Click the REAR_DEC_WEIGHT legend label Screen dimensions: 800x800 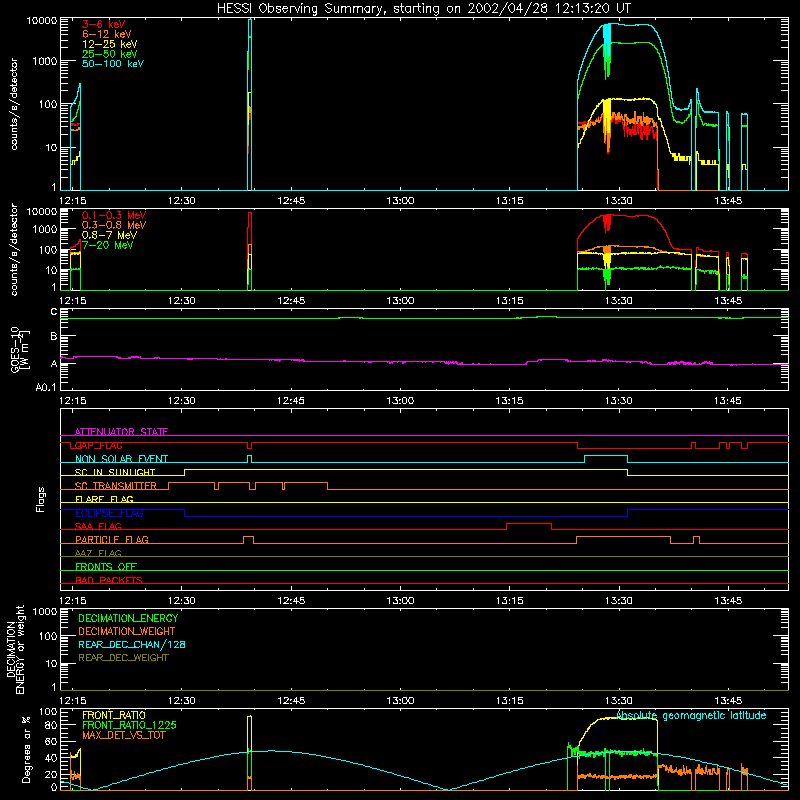click(123, 658)
